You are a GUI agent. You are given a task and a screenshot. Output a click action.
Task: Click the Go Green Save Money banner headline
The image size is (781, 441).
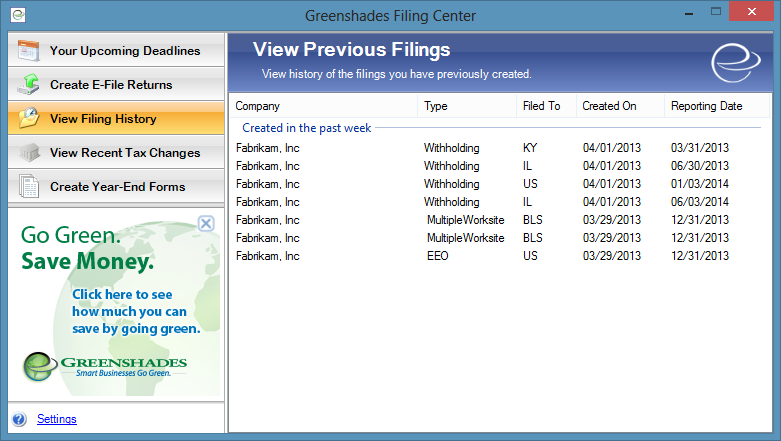coord(87,248)
